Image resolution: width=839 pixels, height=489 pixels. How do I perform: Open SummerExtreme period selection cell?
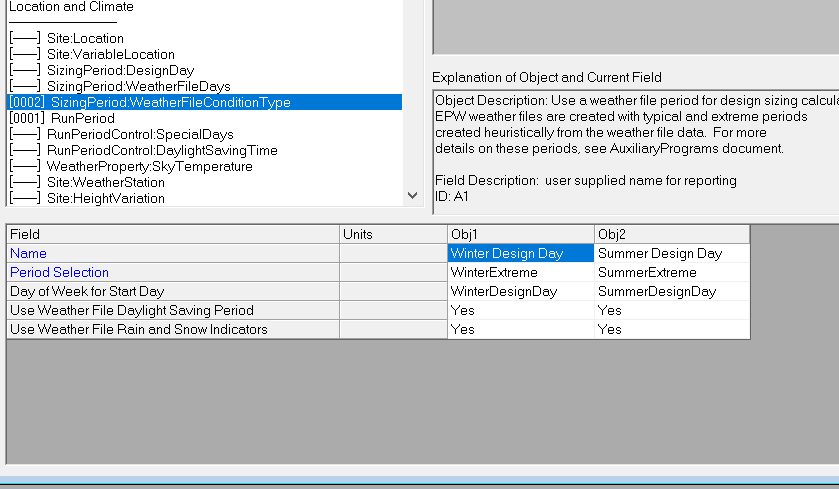[x=672, y=272]
